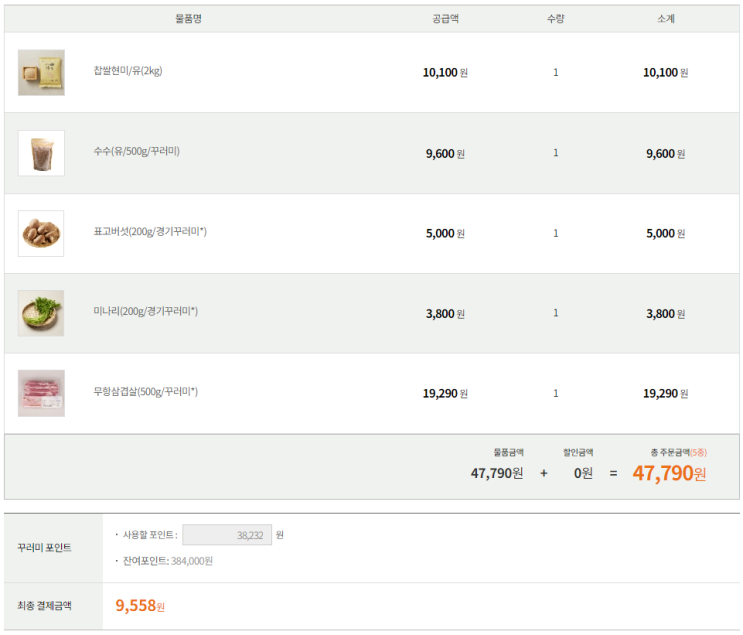Open the 수수(유/500g/꾸러미) product link
This screenshot has width=743, height=635.
pyautogui.click(x=136, y=151)
